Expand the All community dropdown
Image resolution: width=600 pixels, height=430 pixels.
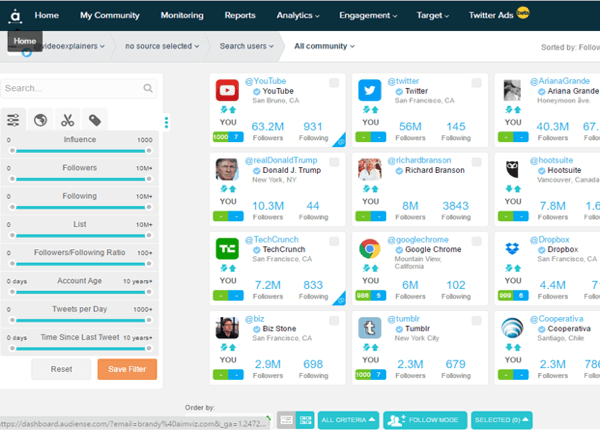coord(324,46)
